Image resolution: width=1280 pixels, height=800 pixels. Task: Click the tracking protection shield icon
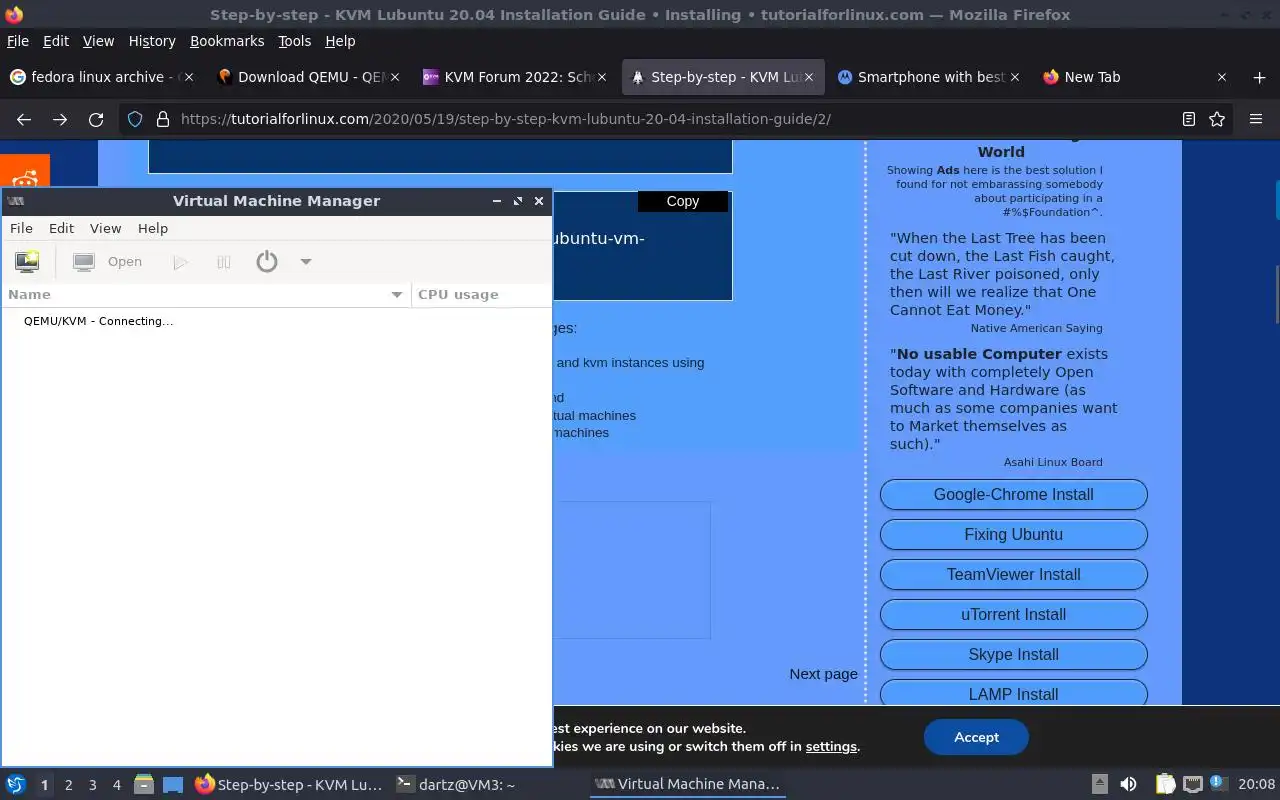[135, 119]
